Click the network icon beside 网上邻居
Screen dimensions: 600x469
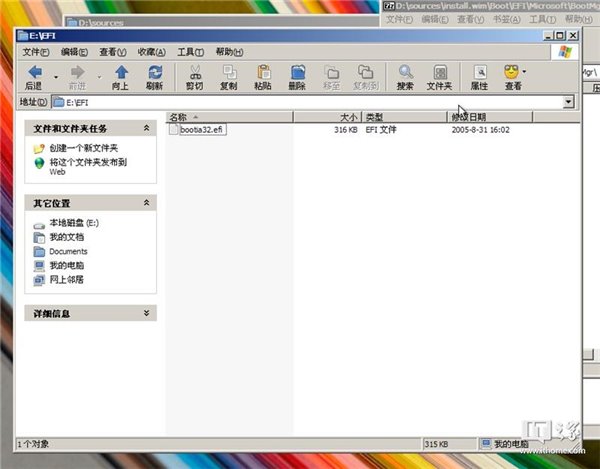coord(39,280)
